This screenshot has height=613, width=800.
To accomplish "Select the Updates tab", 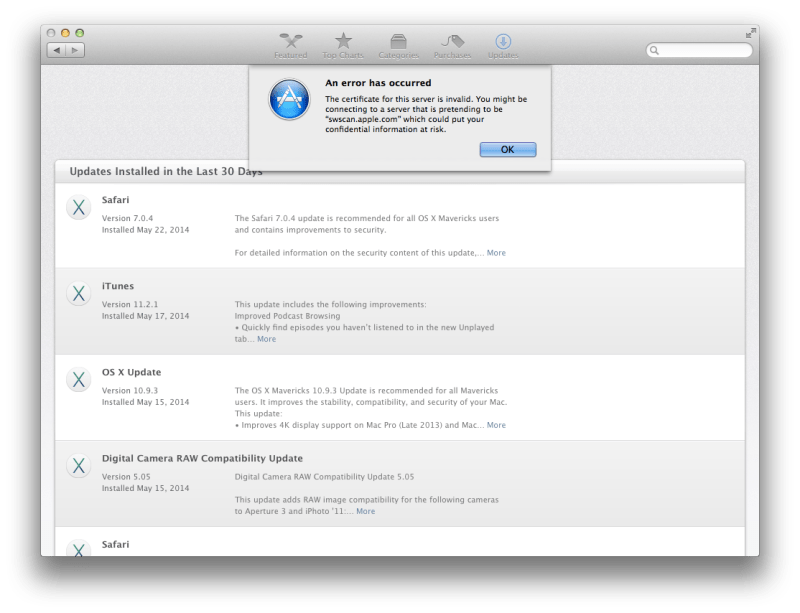I will point(503,46).
